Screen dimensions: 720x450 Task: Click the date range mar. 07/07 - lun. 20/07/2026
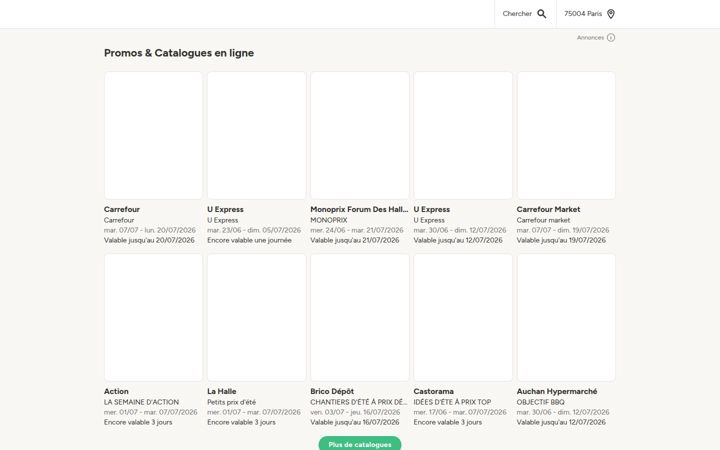point(150,230)
